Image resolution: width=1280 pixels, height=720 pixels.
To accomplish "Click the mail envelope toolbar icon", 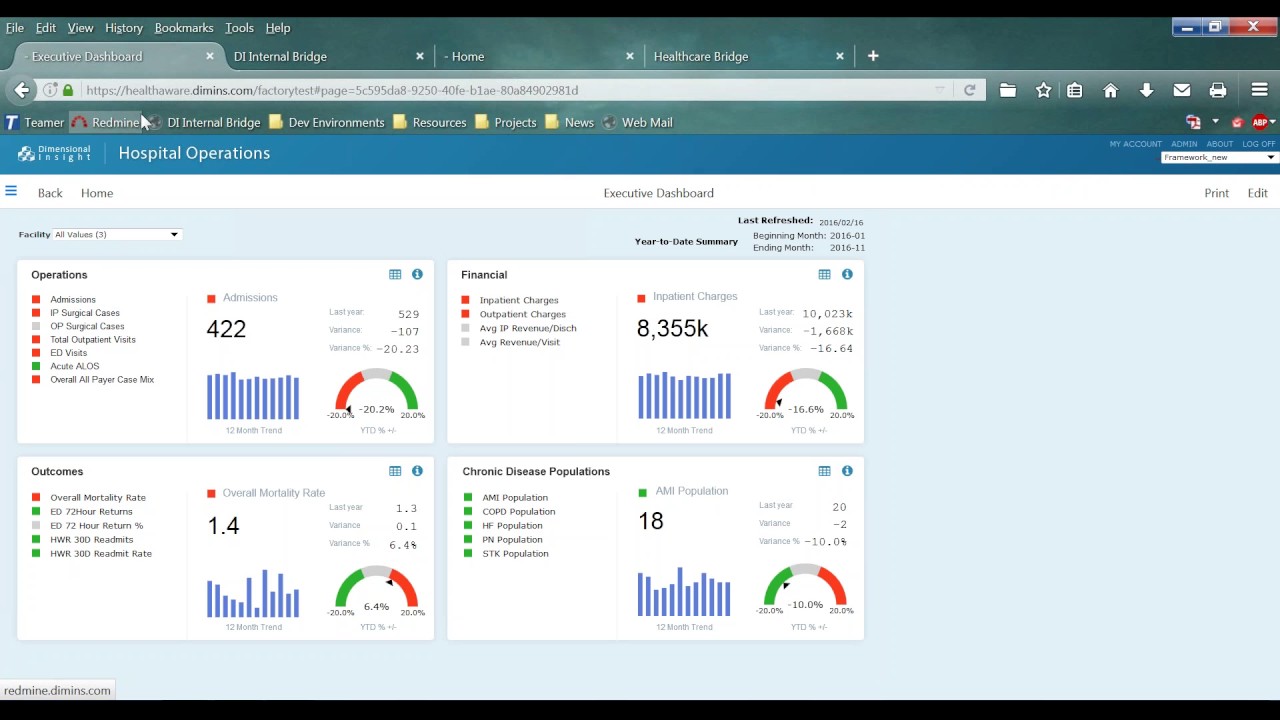I will 1182,90.
